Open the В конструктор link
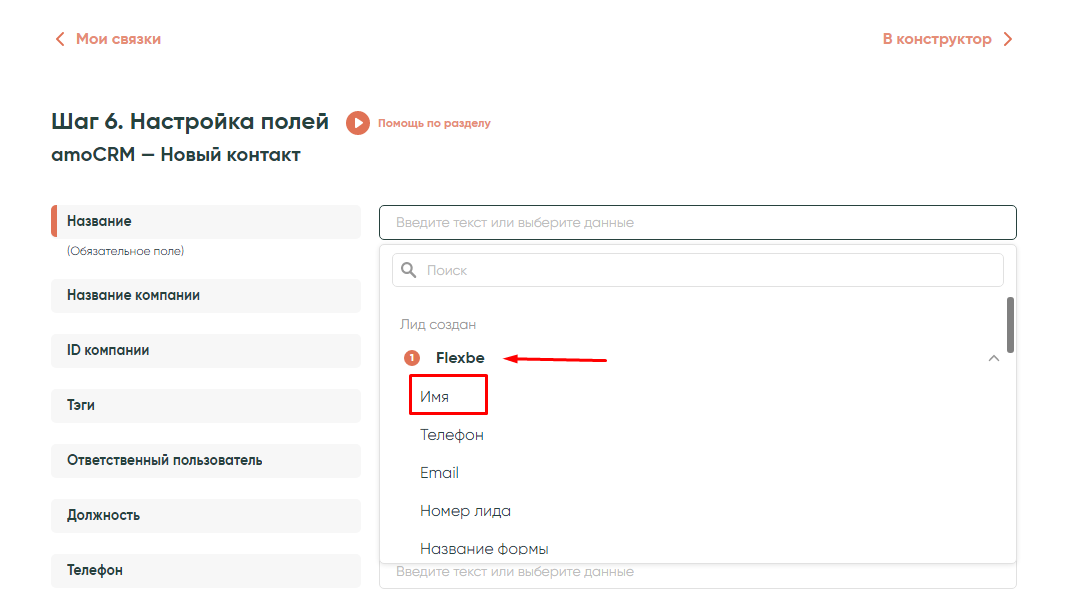The width and height of the screenshot is (1072, 607). (936, 39)
